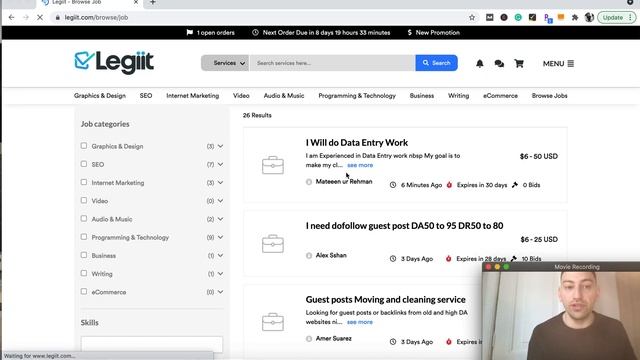Open the shopping cart icon

click(519, 64)
